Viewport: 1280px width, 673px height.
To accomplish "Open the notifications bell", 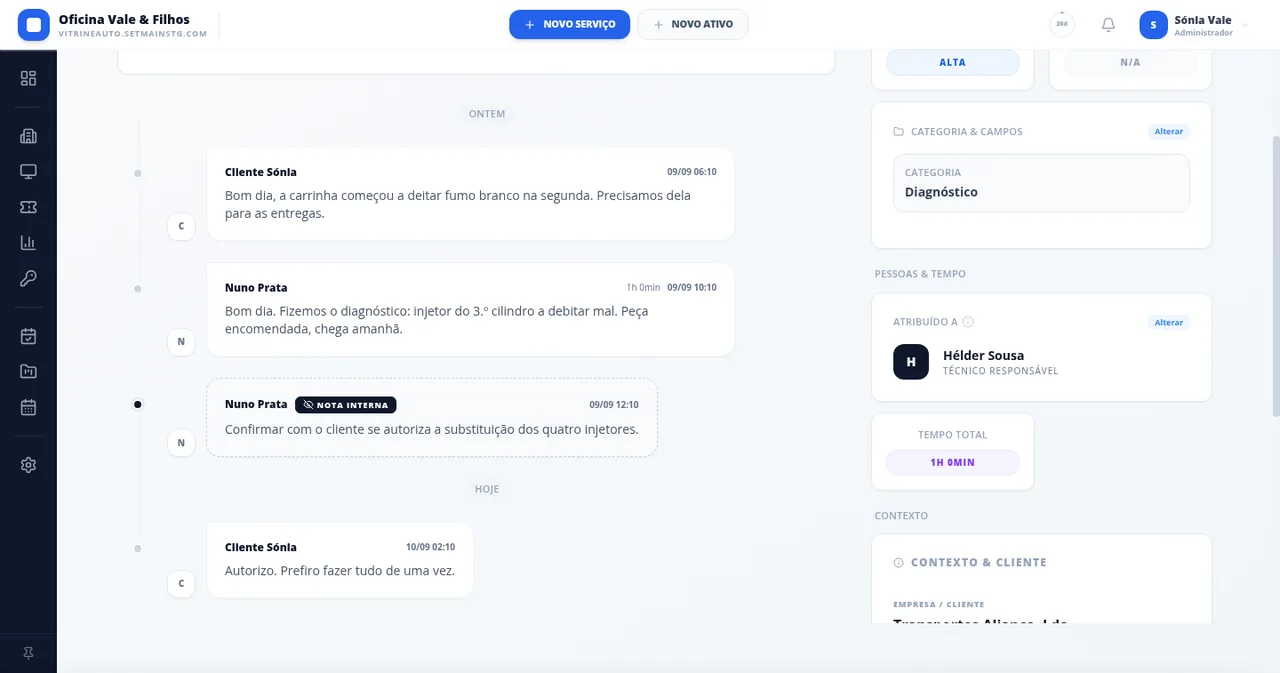I will tap(1108, 25).
